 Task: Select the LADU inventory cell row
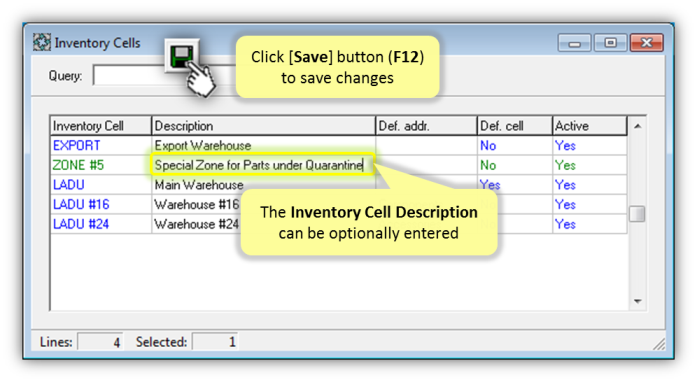point(101,185)
